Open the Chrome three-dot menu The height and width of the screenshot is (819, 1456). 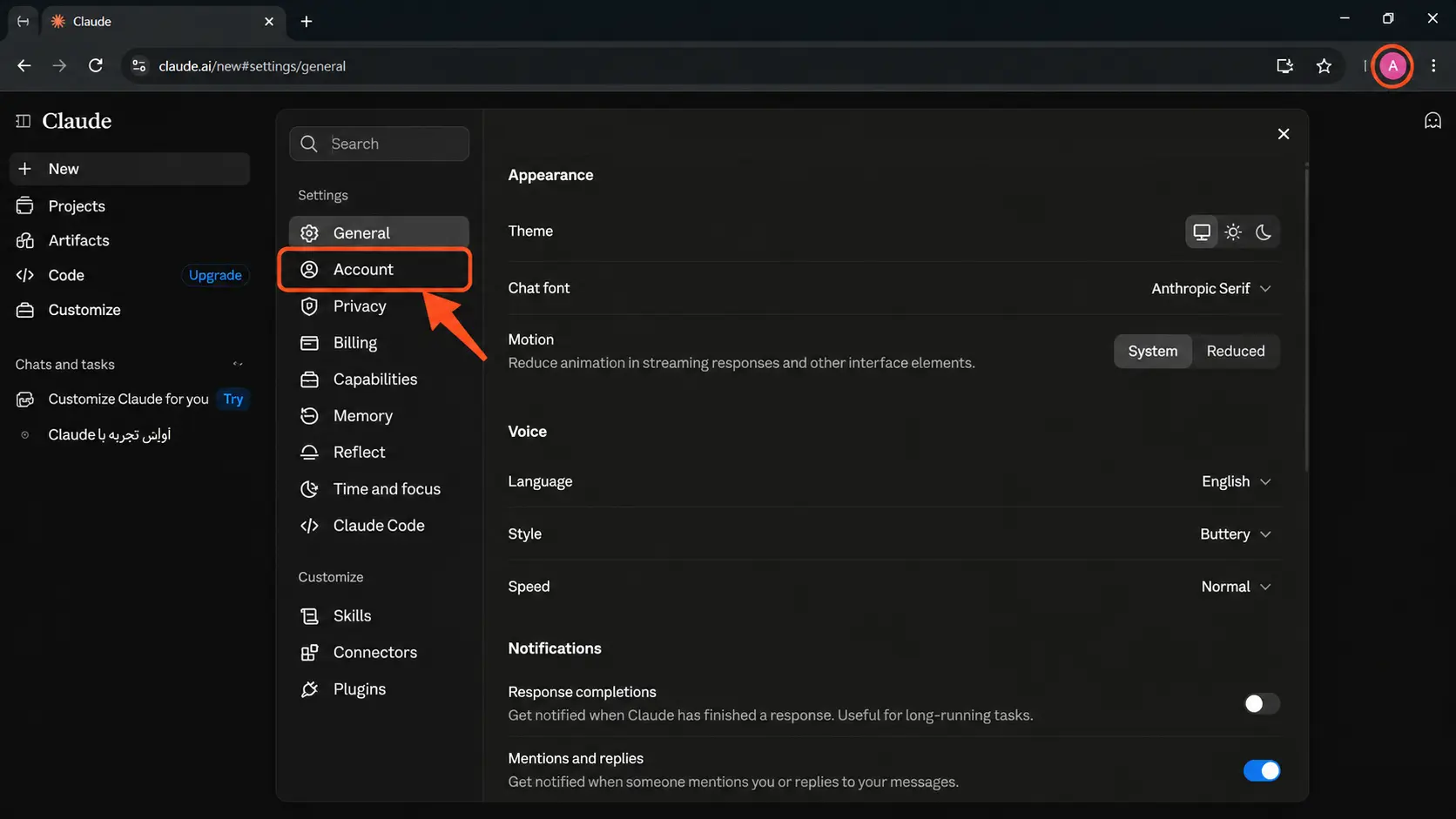click(x=1433, y=66)
